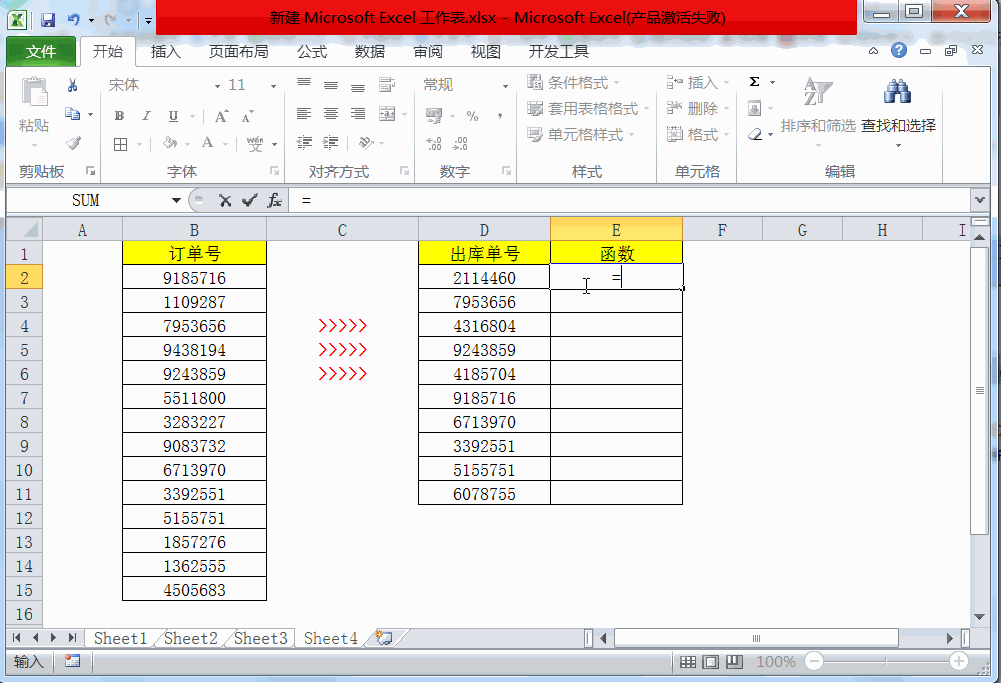Image resolution: width=1001 pixels, height=683 pixels.
Task: Click the Decrease Indent icon
Action: pyautogui.click(x=305, y=142)
